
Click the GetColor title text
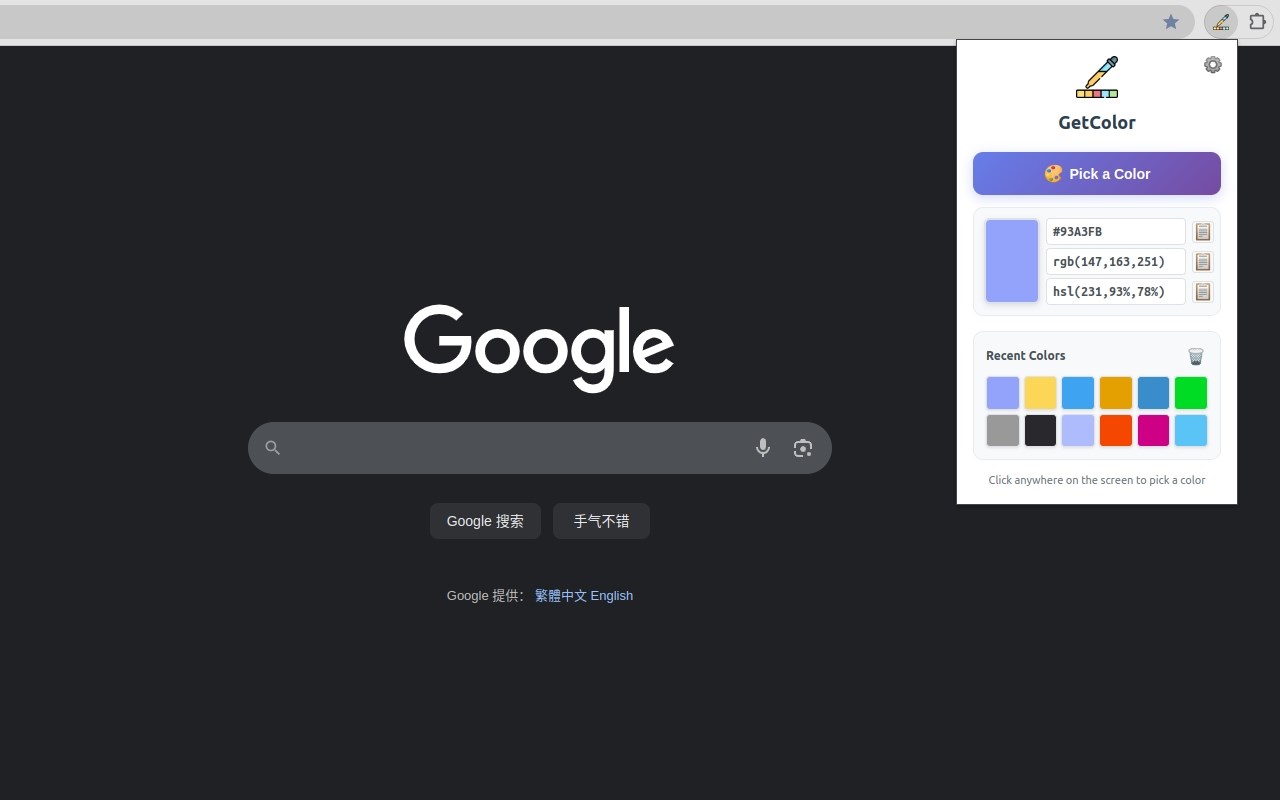point(1097,123)
